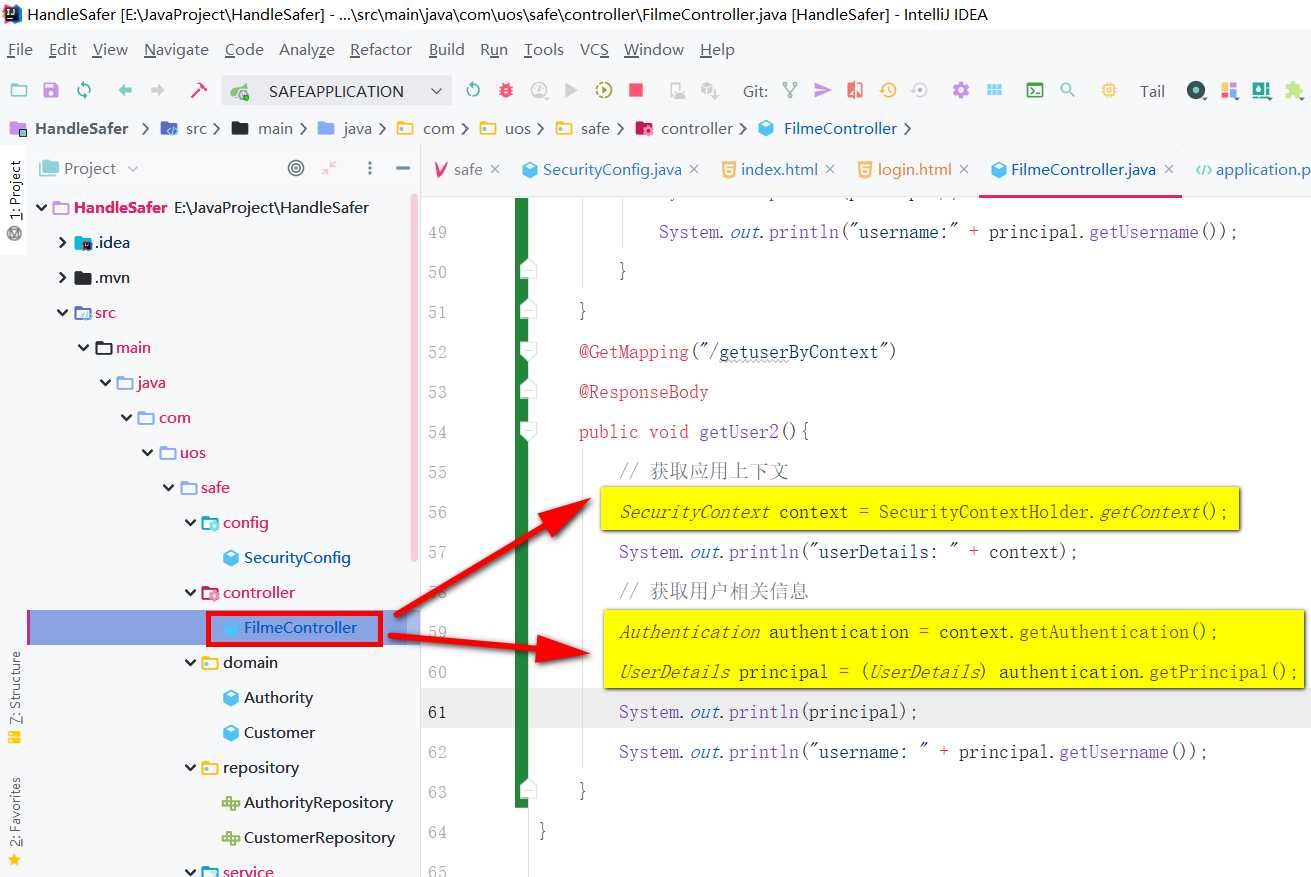This screenshot has height=877, width=1311.
Task: Click the locate target icon in Project panel
Action: coord(296,168)
